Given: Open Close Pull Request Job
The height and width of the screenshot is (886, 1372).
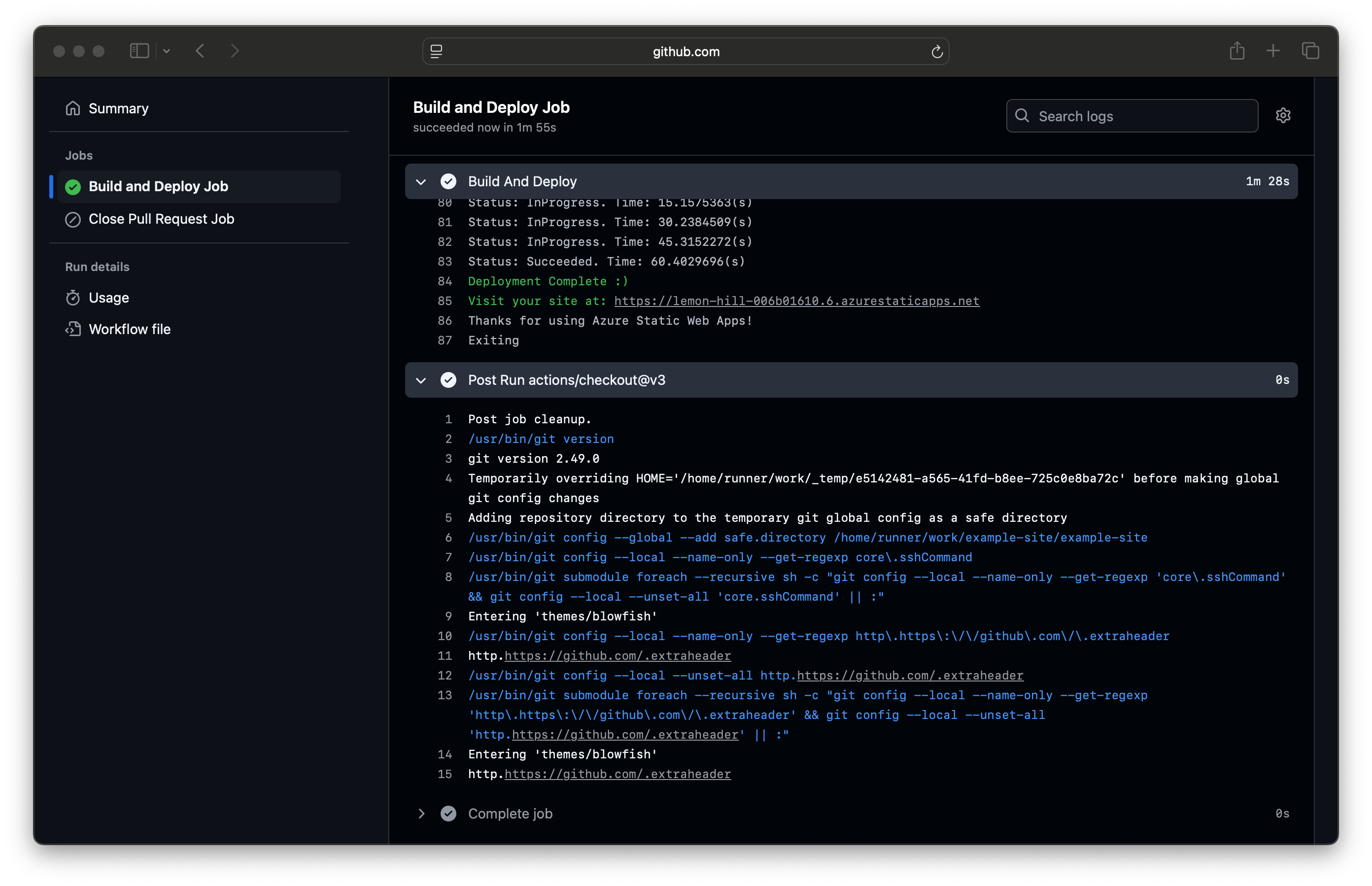Looking at the screenshot, I should (x=161, y=219).
